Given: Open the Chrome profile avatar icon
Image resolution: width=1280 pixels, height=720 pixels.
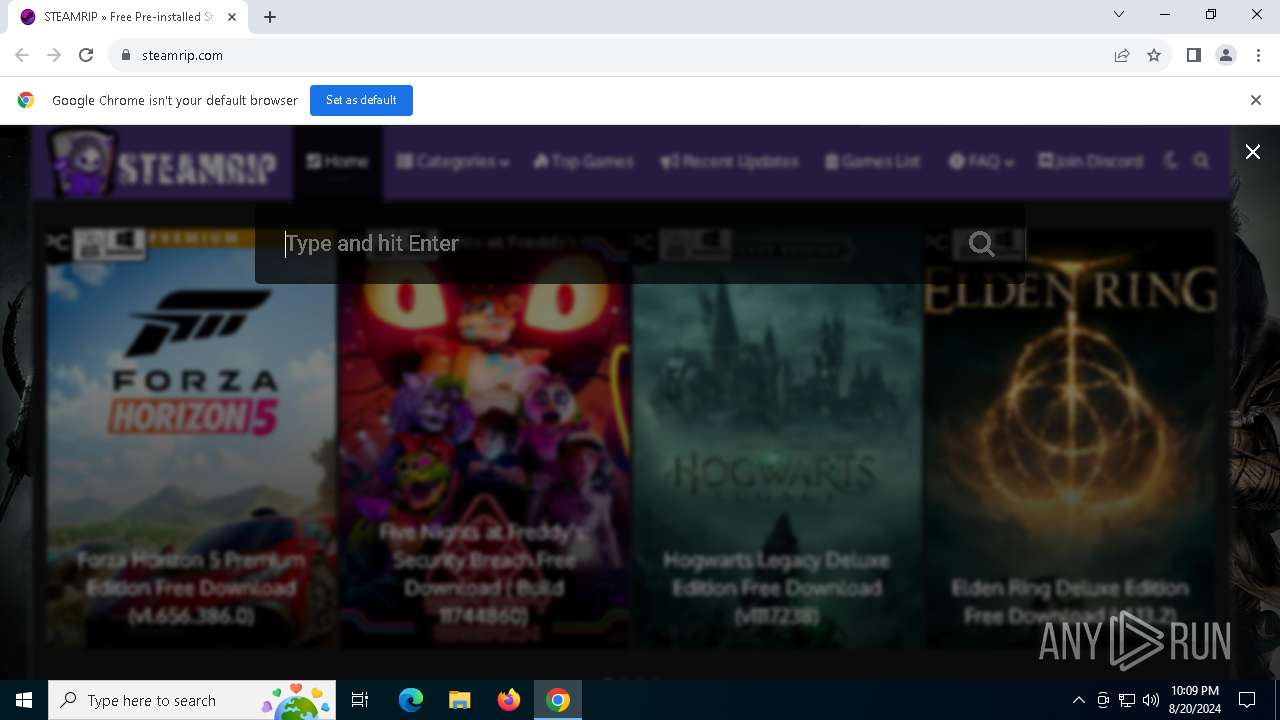Looking at the screenshot, I should click(1226, 55).
